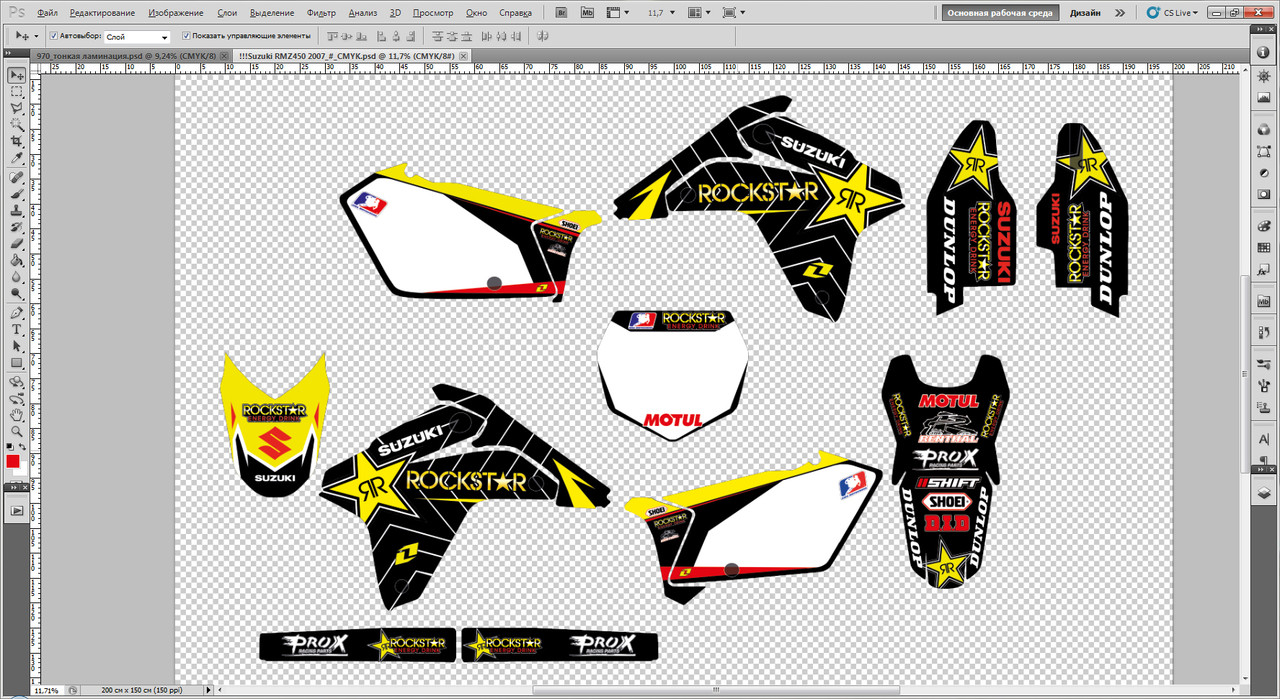Screen dimensions: 1280x699
Task: Click Основная рабочая среда workspace button
Action: [x=999, y=13]
